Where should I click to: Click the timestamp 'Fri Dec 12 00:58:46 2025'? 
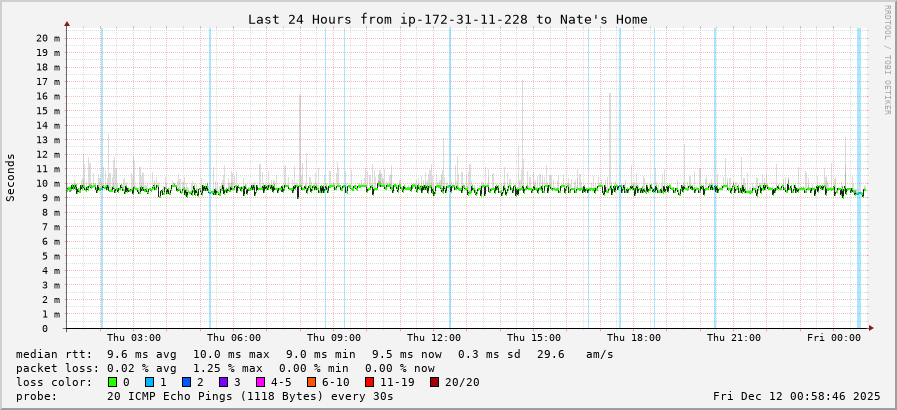point(796,396)
